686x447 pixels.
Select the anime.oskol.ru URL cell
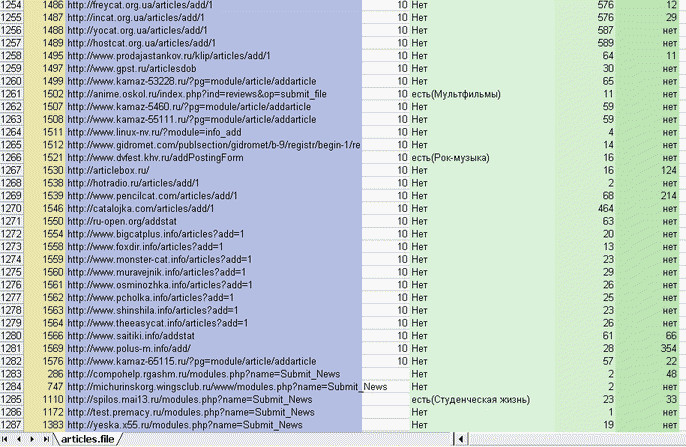pyautogui.click(x=214, y=94)
